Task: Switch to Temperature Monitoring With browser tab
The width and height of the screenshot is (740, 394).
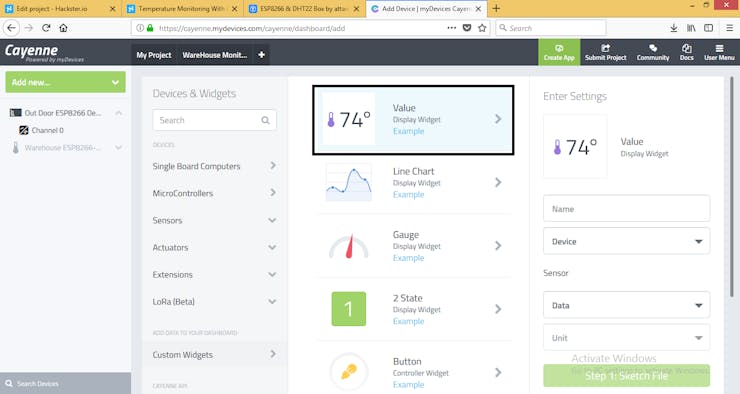Action: (x=182, y=8)
